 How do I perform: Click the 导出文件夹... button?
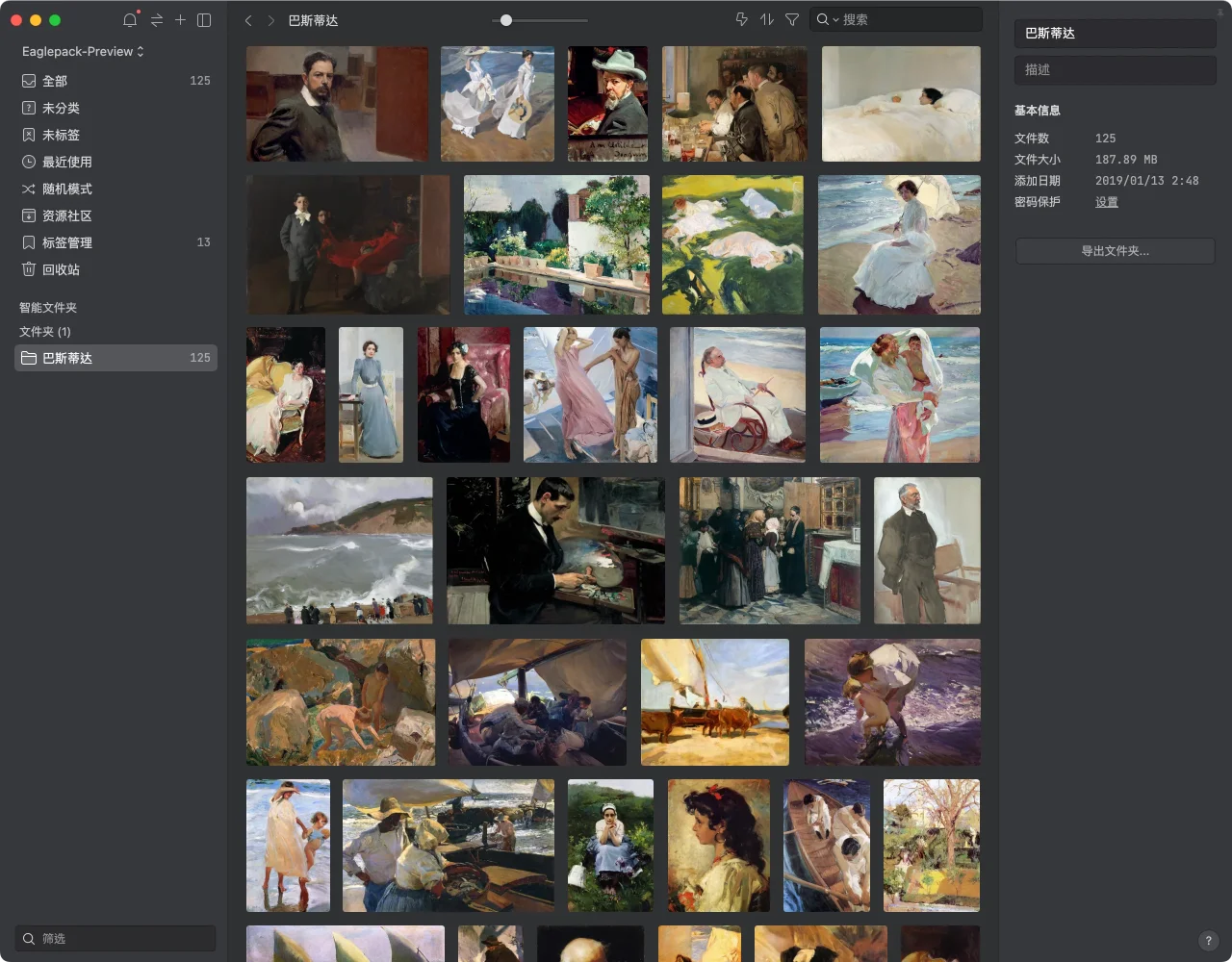pos(1115,251)
